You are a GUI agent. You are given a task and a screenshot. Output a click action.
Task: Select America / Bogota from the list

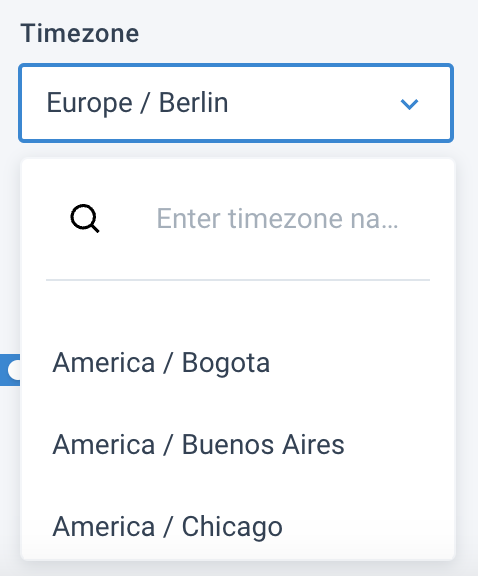click(x=238, y=363)
